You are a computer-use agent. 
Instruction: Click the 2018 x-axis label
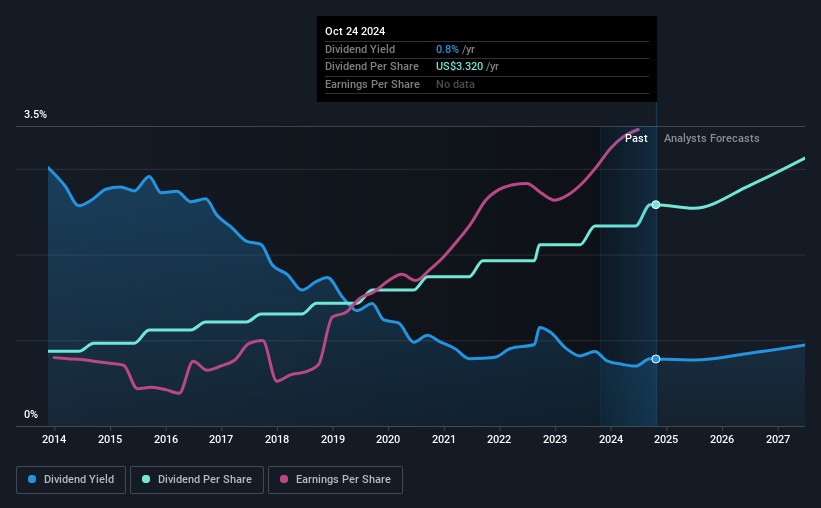pyautogui.click(x=277, y=439)
